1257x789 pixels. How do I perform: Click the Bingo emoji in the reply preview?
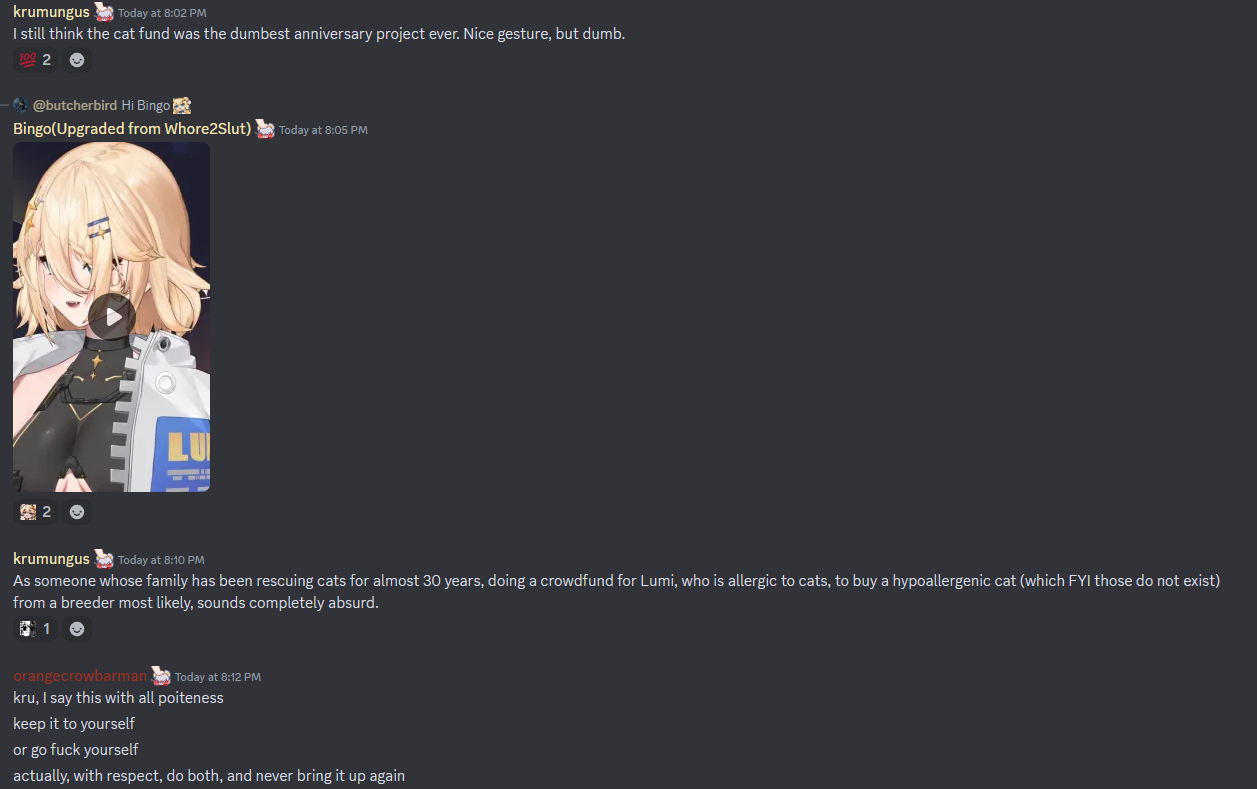pos(182,105)
